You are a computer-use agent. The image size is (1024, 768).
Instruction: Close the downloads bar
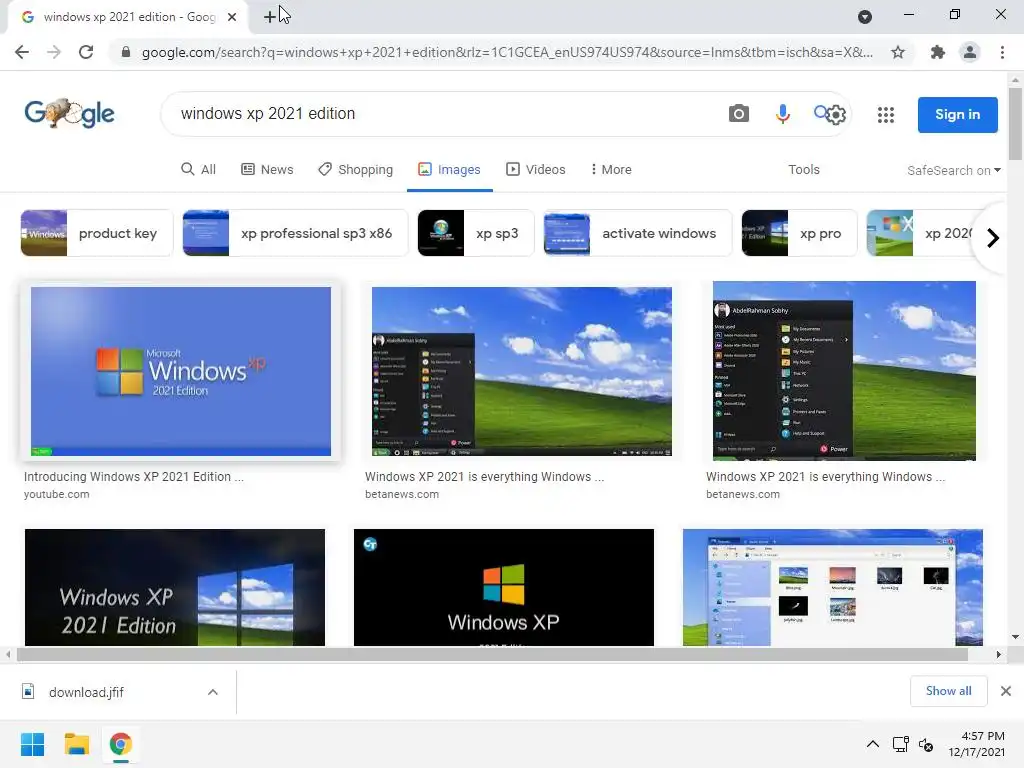pos(1006,691)
